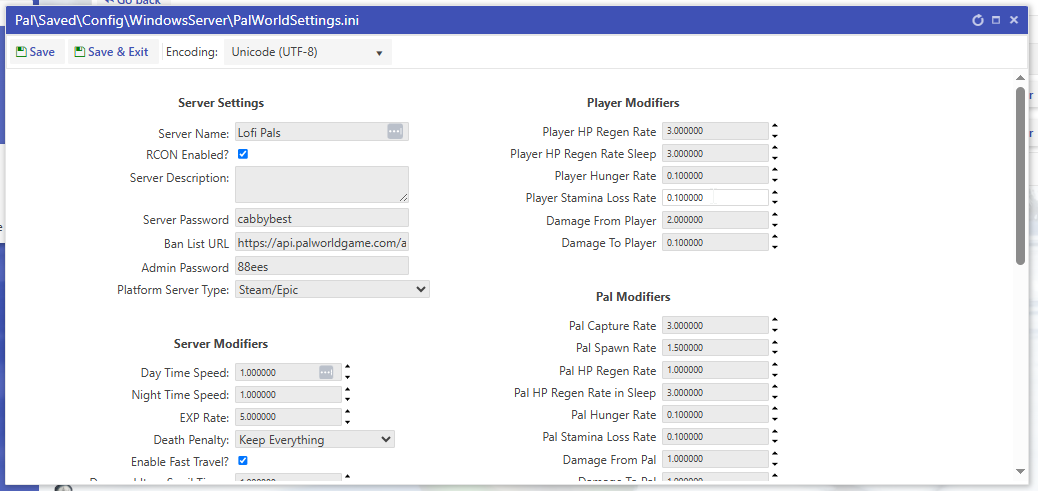Click the Server Description text area

click(x=320, y=184)
